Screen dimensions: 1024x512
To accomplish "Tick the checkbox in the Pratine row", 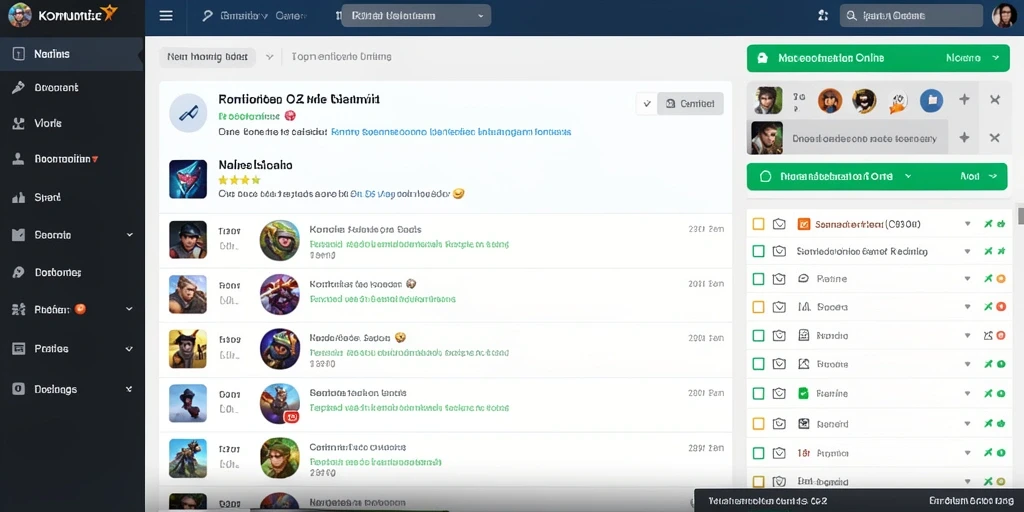I will click(758, 279).
